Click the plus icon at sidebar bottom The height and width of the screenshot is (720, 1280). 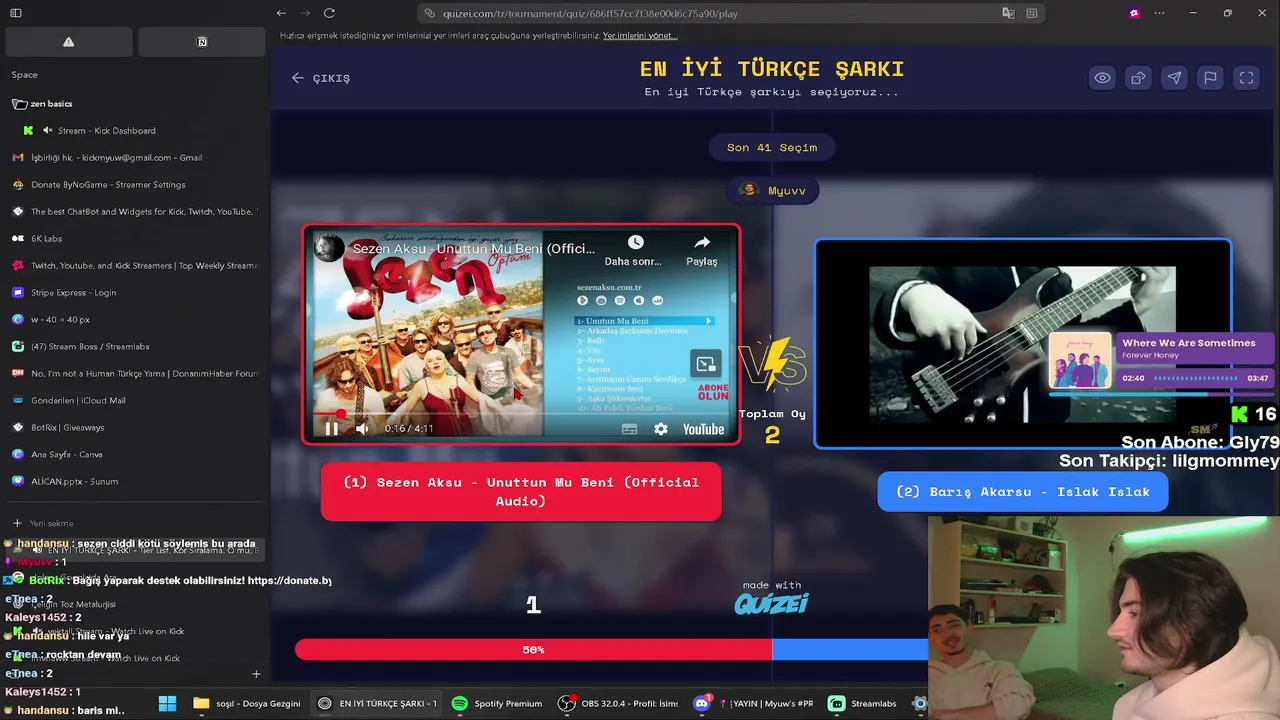click(x=256, y=674)
